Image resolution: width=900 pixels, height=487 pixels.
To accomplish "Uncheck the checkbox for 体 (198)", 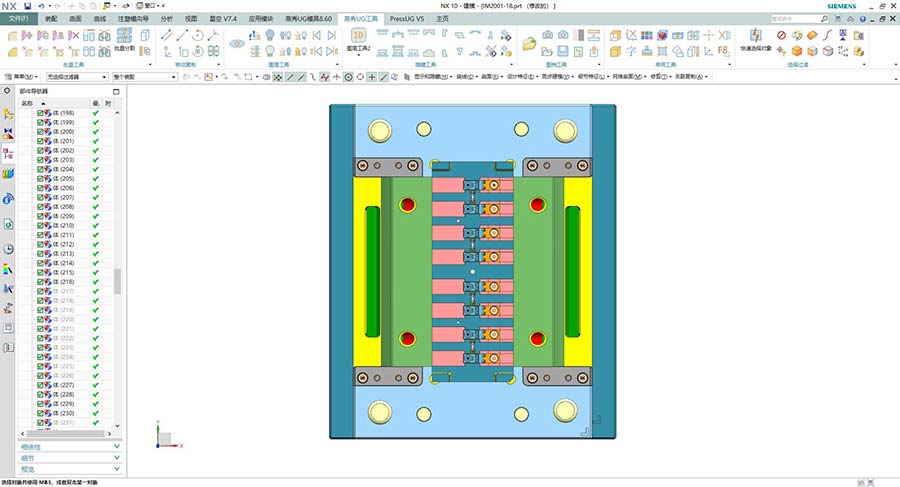I will point(40,113).
